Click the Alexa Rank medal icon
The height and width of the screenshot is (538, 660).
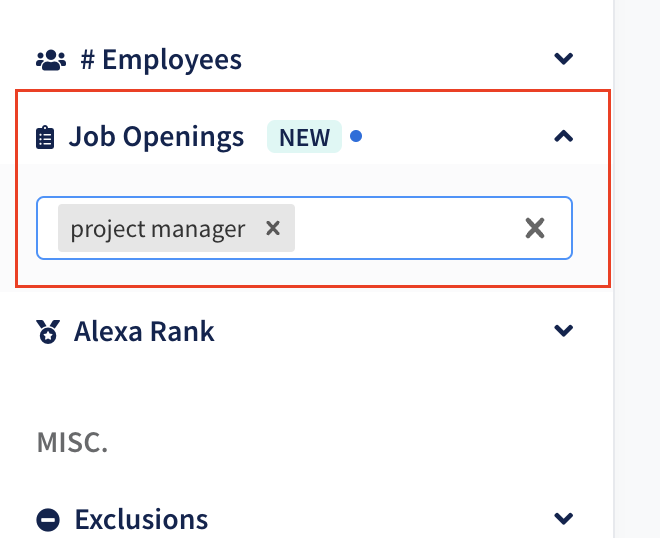[48, 332]
